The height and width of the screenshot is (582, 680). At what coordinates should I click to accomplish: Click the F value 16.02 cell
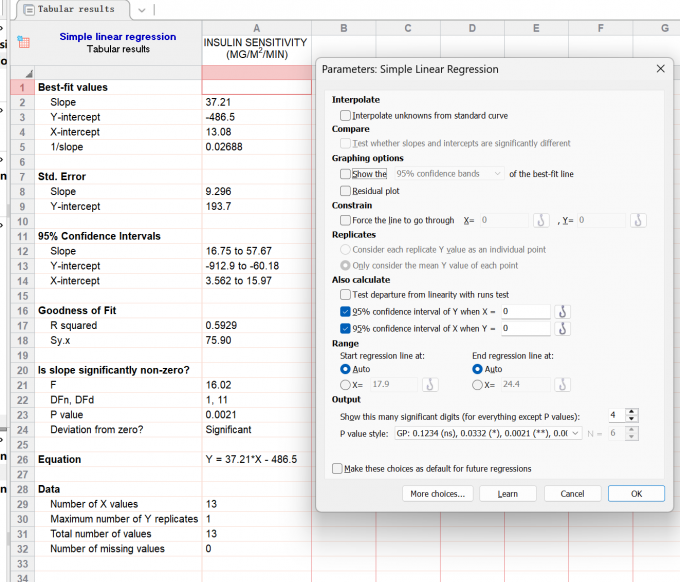point(256,385)
